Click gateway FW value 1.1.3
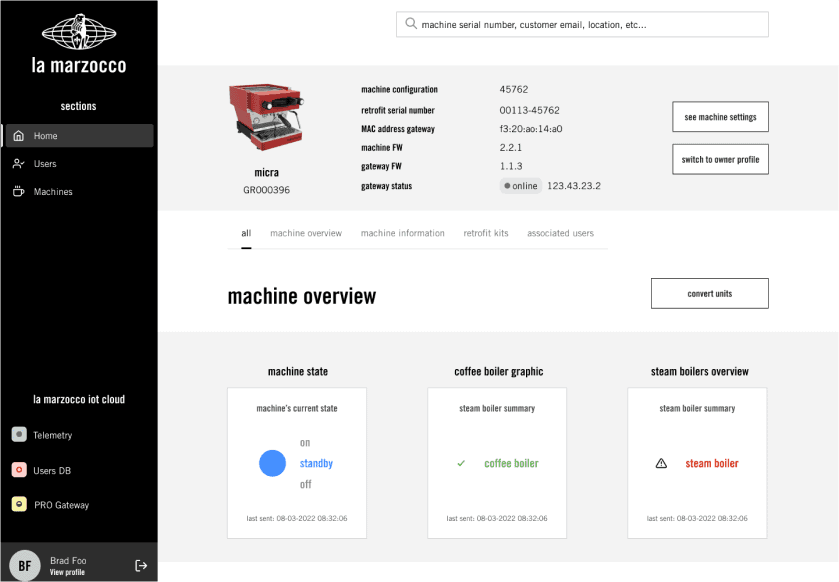Screen dimensions: 839x582 (x=511, y=166)
